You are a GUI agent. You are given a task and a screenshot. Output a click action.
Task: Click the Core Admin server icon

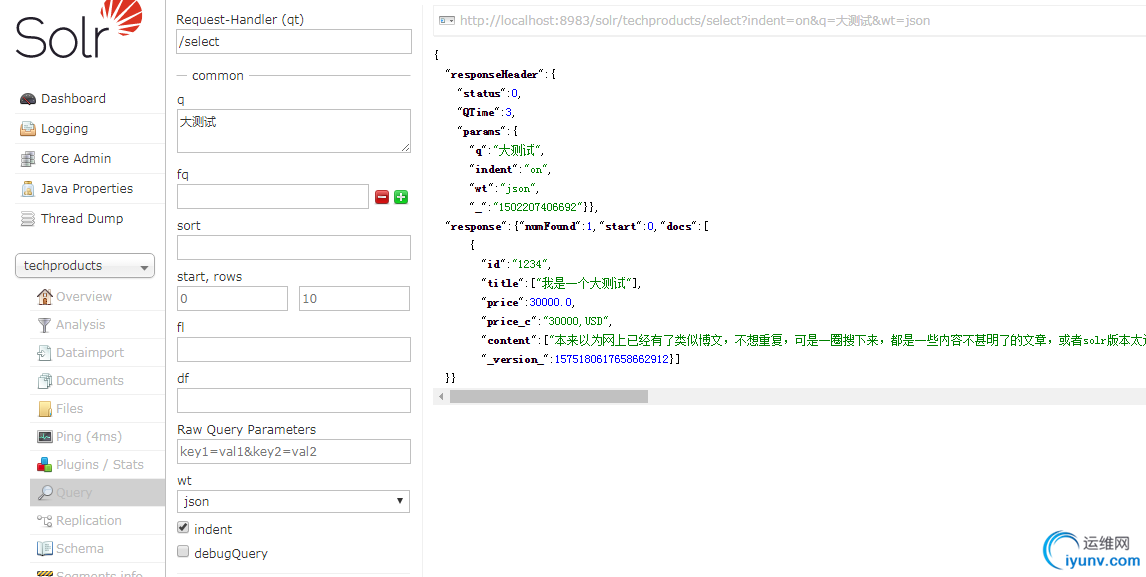tap(28, 159)
